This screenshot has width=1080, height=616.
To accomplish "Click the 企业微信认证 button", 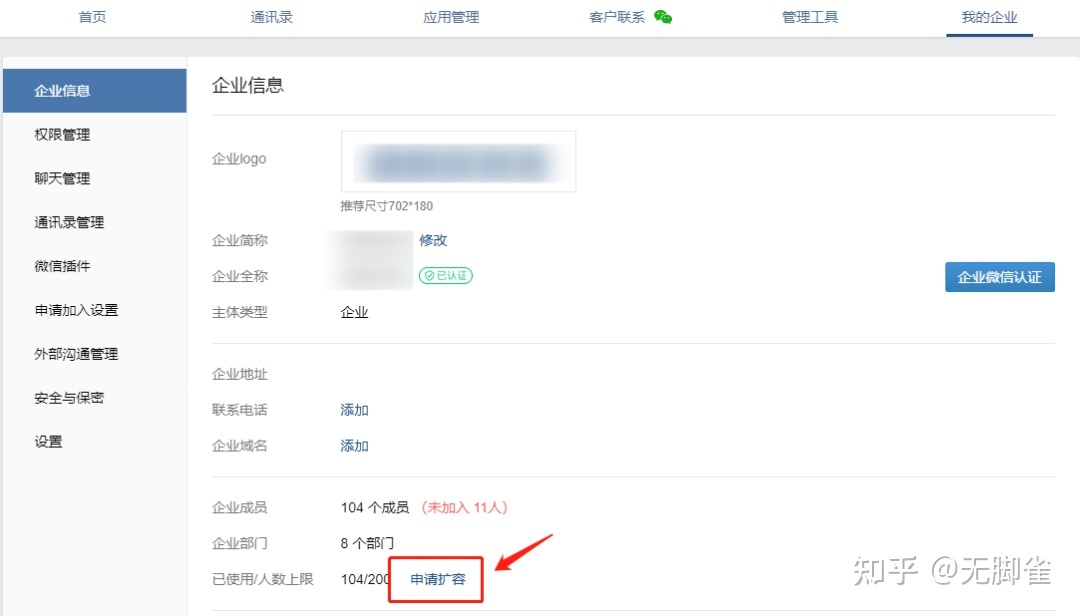I will pyautogui.click(x=999, y=277).
